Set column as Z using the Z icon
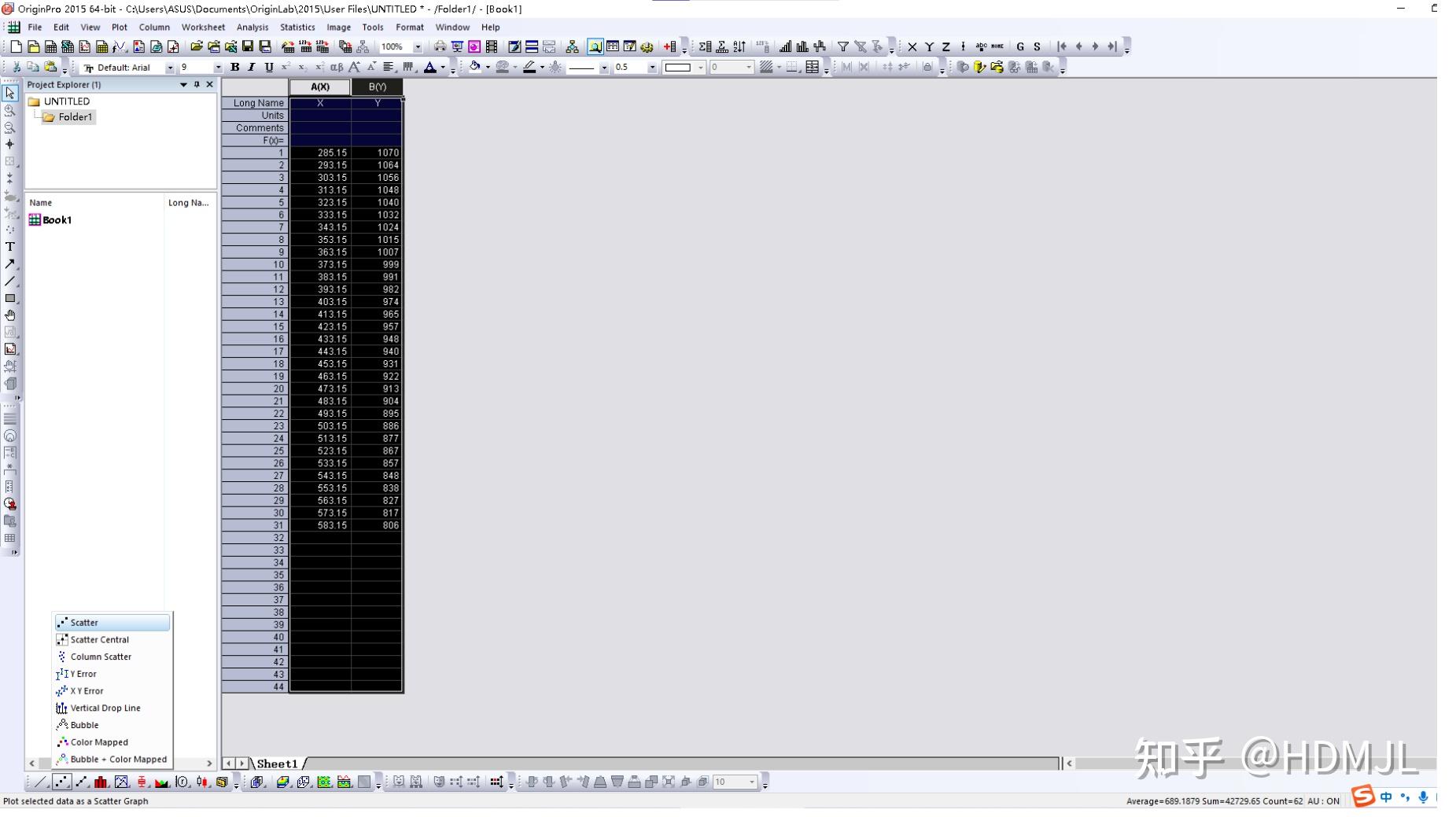This screenshot has width=1456, height=817. (946, 47)
